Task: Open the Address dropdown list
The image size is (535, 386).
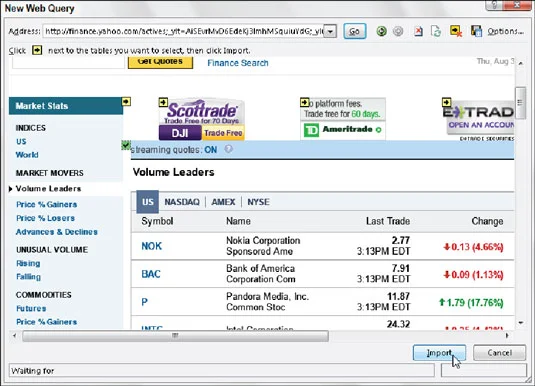Action: 330,31
